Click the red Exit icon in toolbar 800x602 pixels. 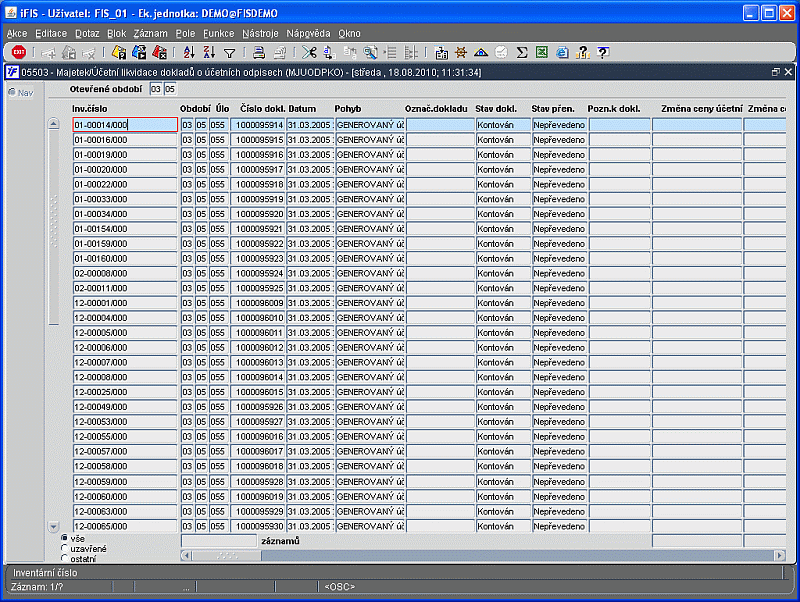[19, 52]
